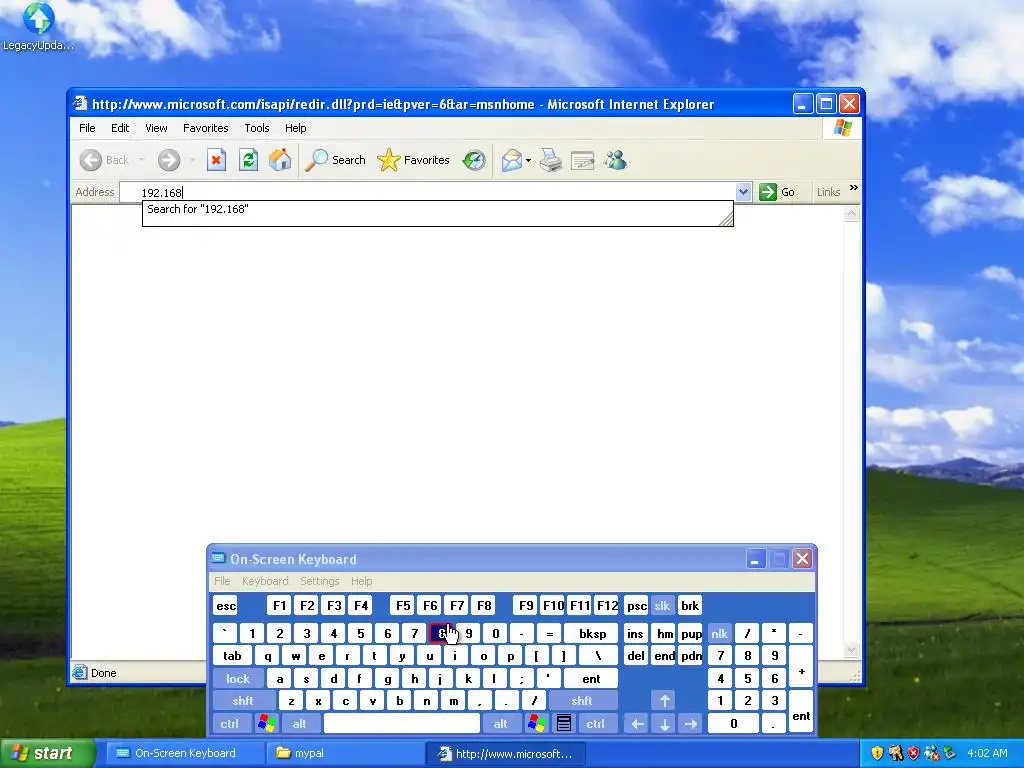Click the bksp key on keyboard
The image size is (1024, 768).
click(x=592, y=633)
